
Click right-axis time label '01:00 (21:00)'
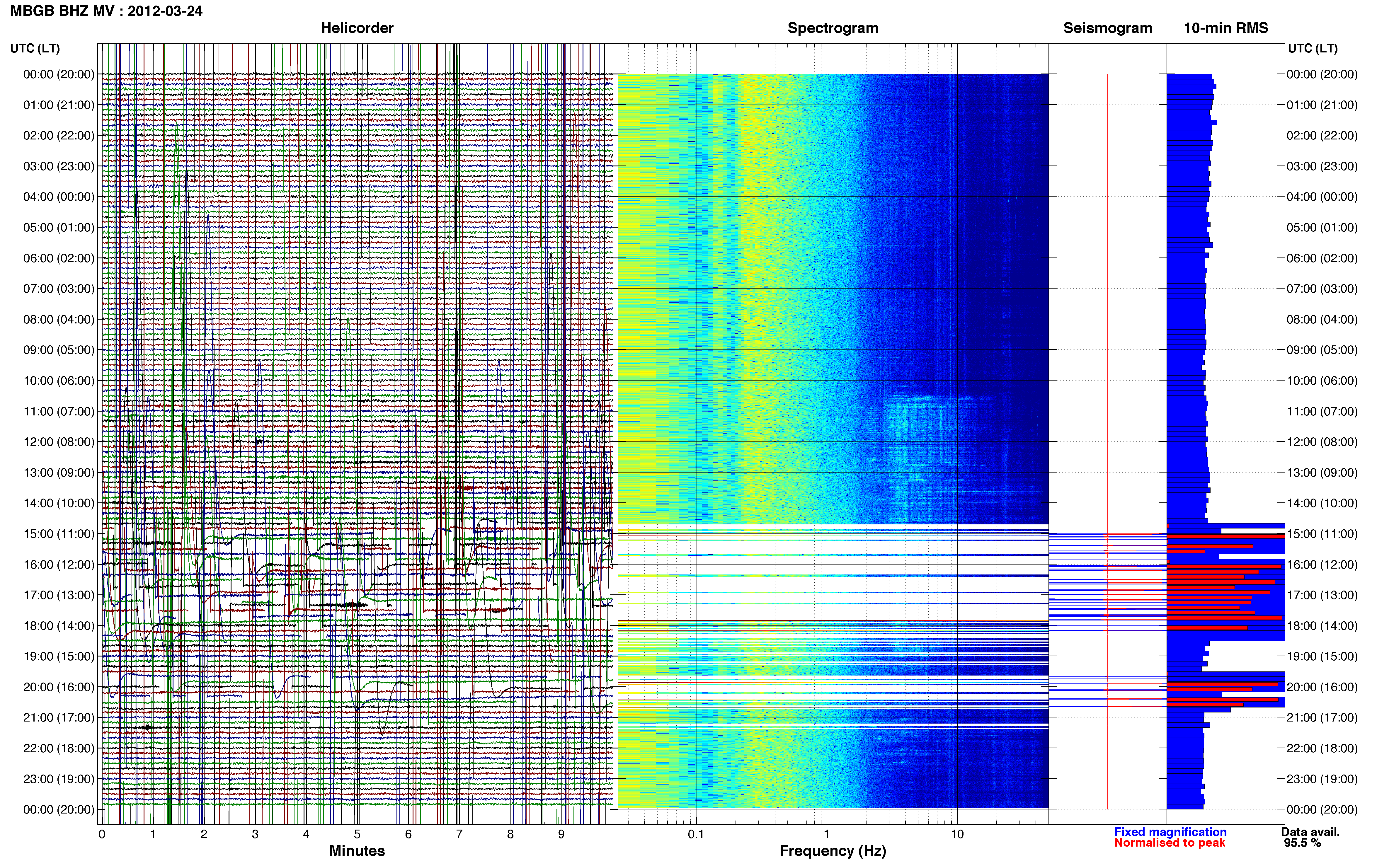coord(1322,105)
